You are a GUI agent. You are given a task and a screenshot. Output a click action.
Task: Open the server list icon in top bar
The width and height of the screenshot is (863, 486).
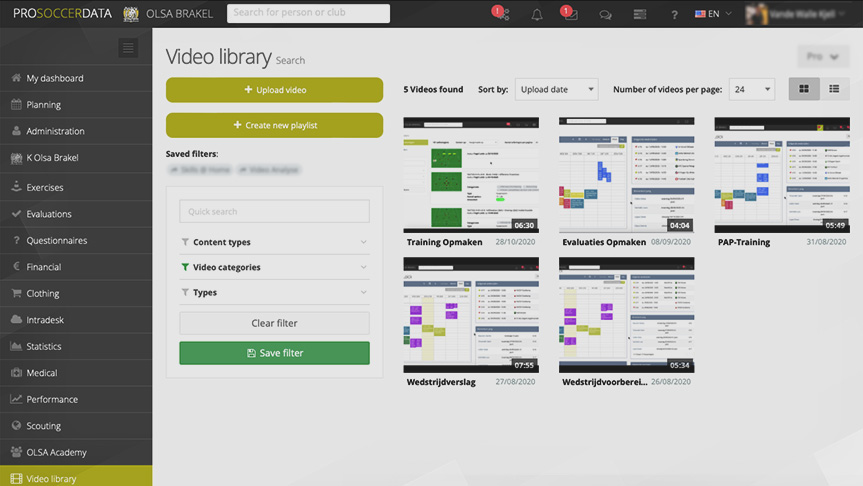click(640, 15)
